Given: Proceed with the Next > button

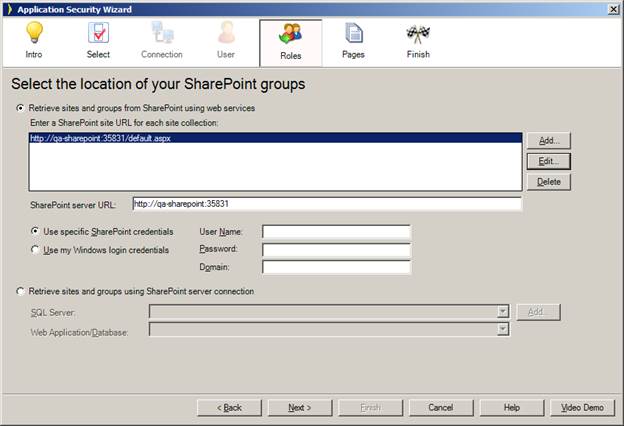Looking at the screenshot, I should pyautogui.click(x=300, y=408).
